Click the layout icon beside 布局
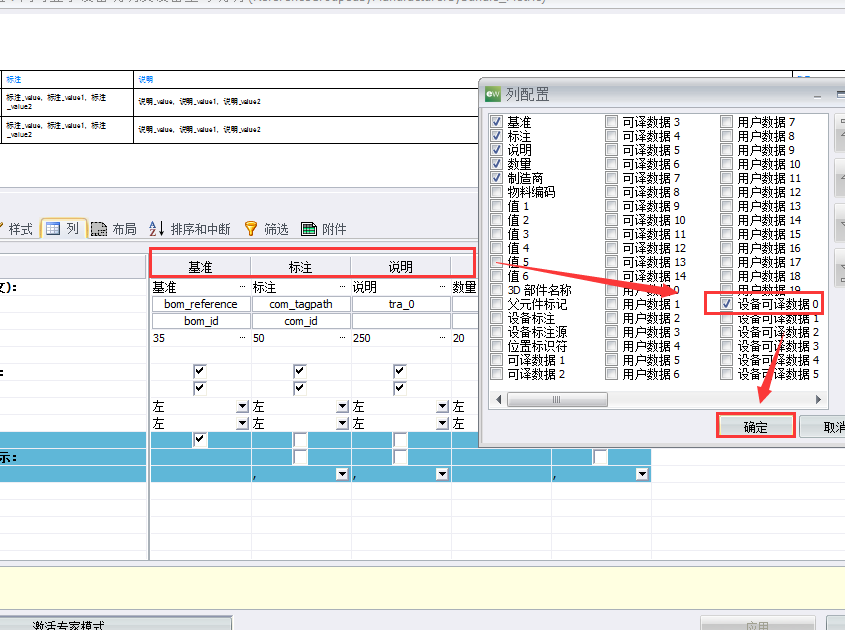This screenshot has width=845, height=630. pyautogui.click(x=99, y=229)
